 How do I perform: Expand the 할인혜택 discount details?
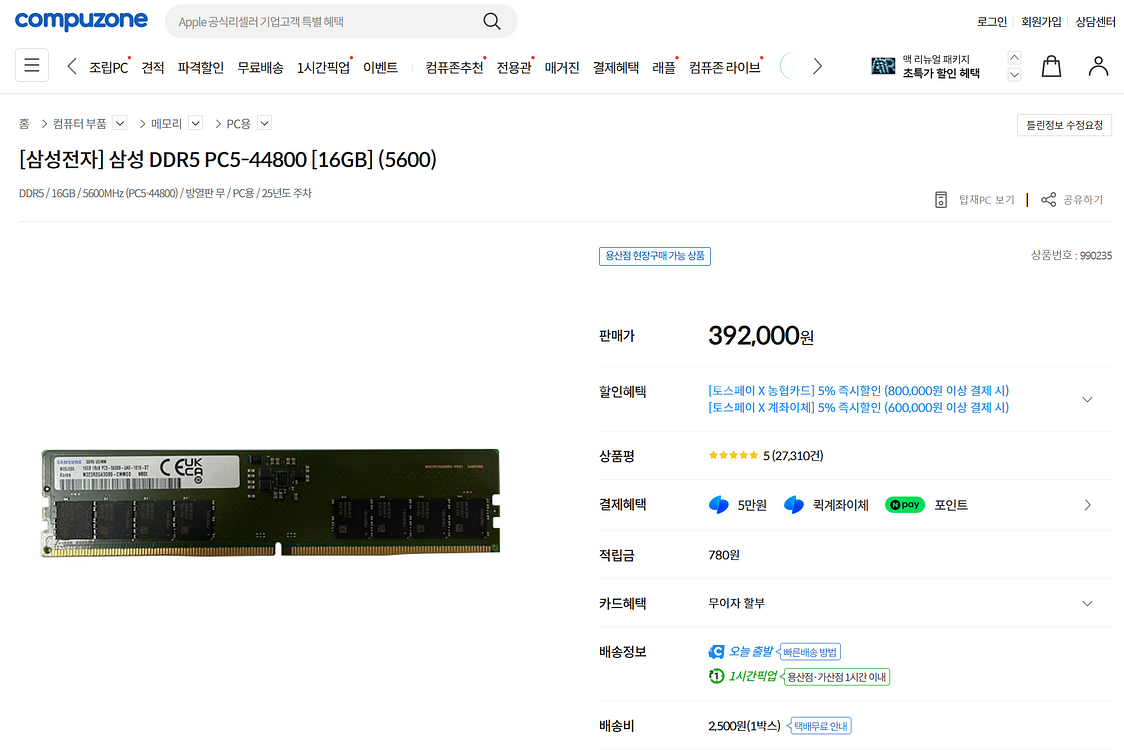[x=1087, y=399]
